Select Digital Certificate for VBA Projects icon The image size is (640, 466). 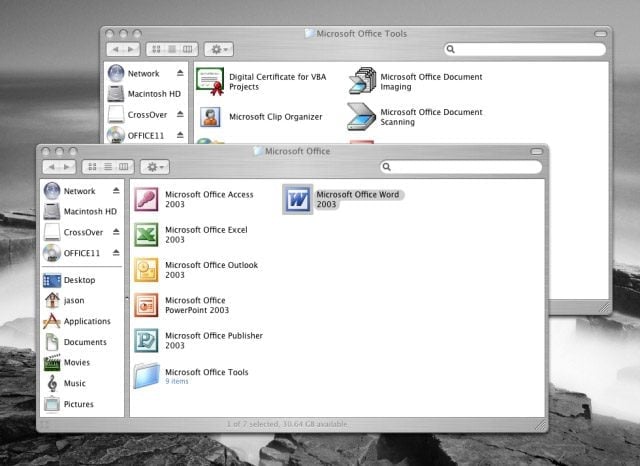coord(210,82)
